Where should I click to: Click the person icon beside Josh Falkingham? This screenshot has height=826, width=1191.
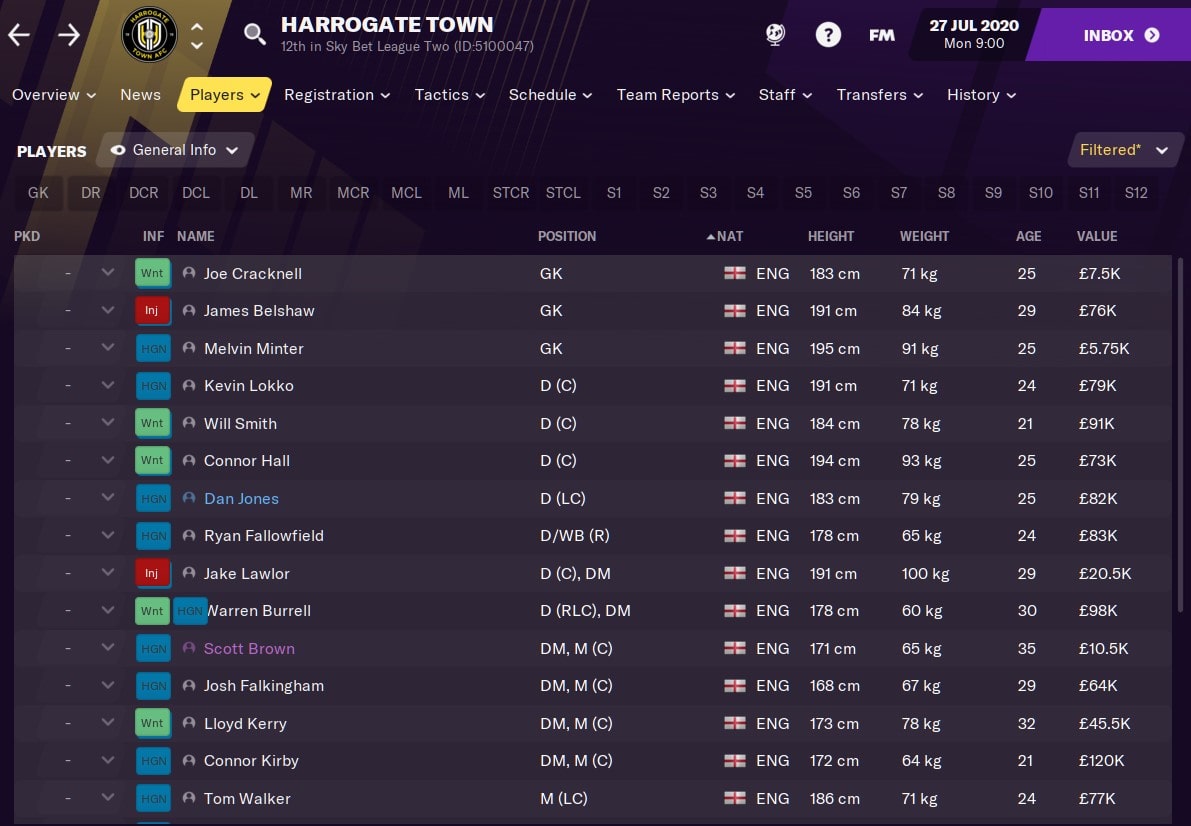click(189, 685)
